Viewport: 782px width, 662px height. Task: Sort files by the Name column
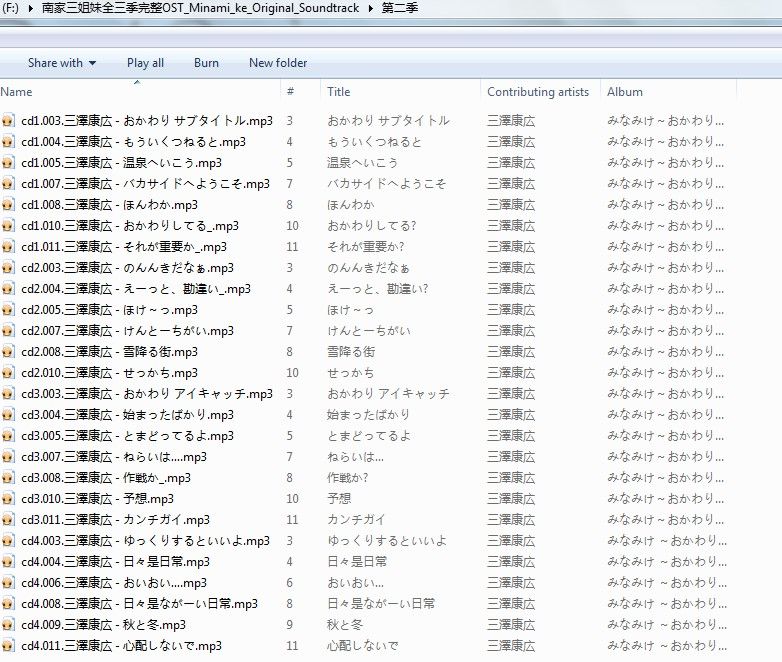[x=140, y=92]
